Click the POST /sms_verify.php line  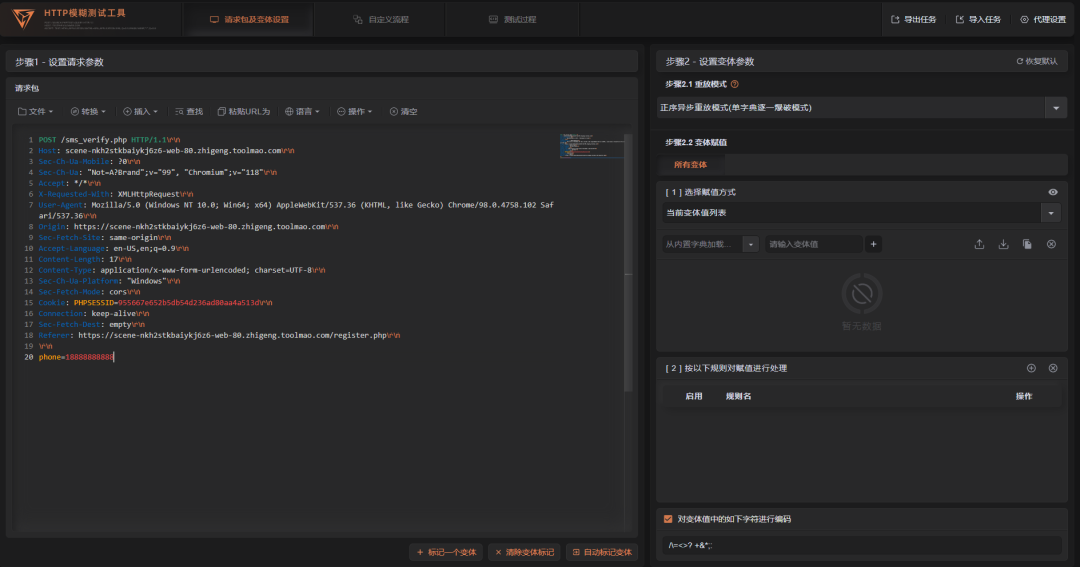[110, 140]
